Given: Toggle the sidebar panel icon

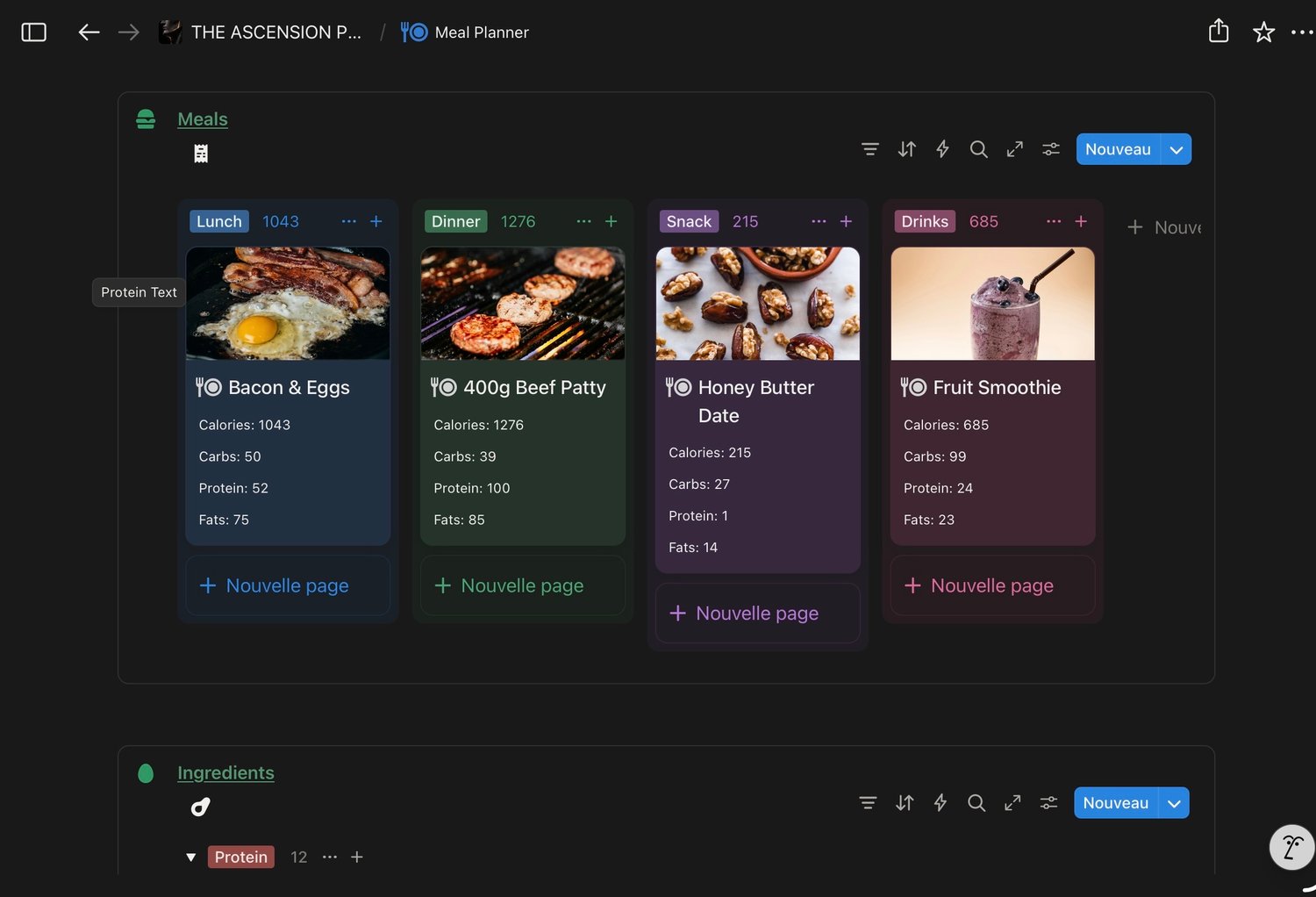Looking at the screenshot, I should (33, 32).
